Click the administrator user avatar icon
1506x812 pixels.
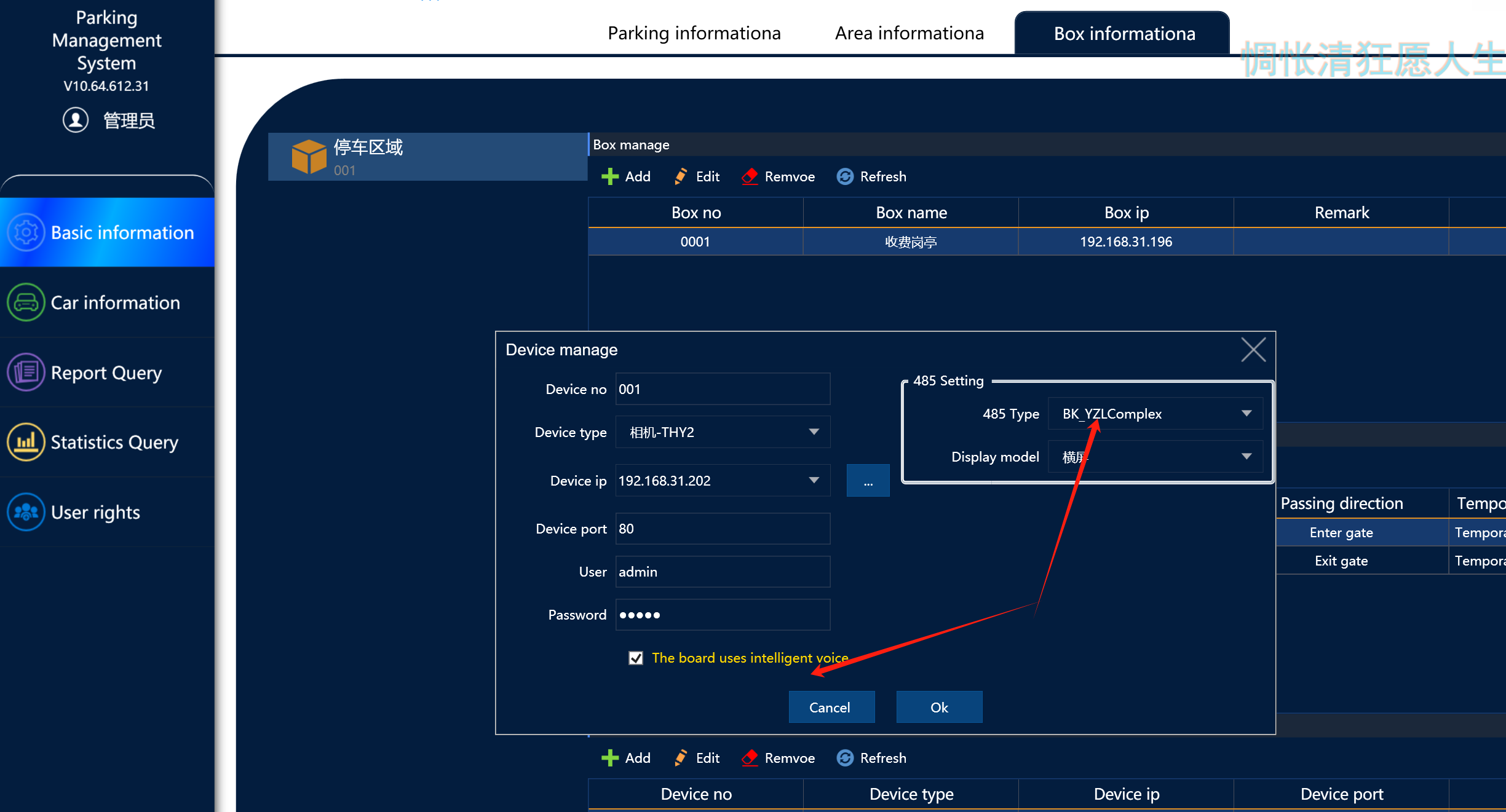click(x=76, y=120)
